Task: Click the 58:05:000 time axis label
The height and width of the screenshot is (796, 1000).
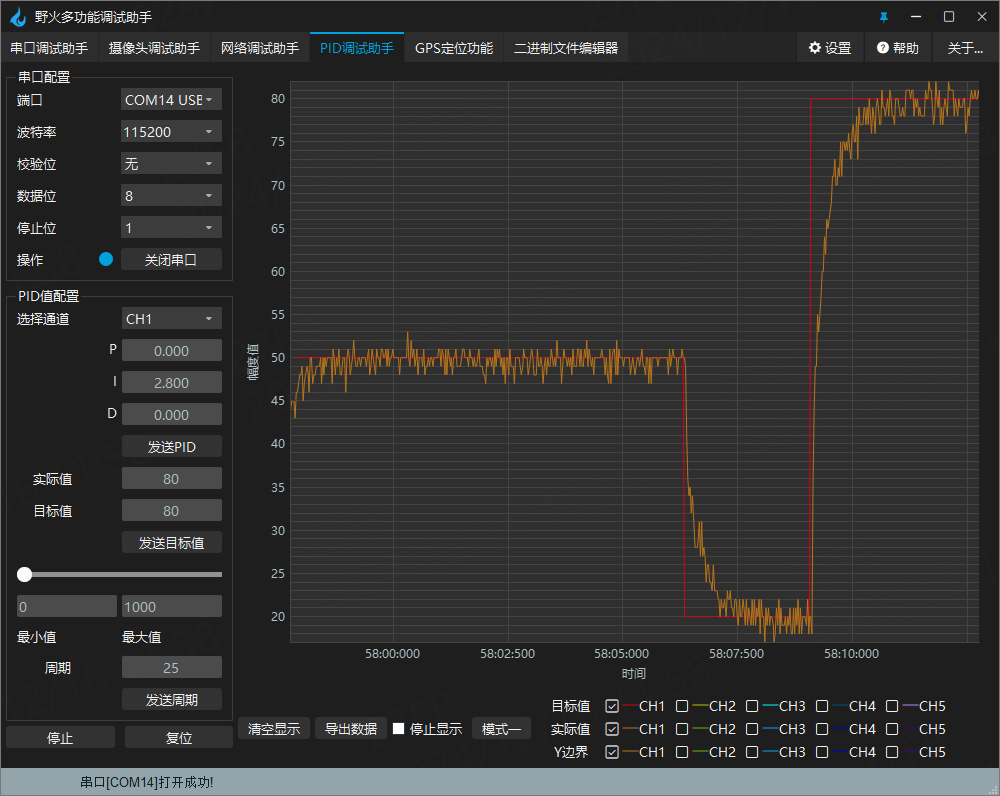Action: click(622, 654)
